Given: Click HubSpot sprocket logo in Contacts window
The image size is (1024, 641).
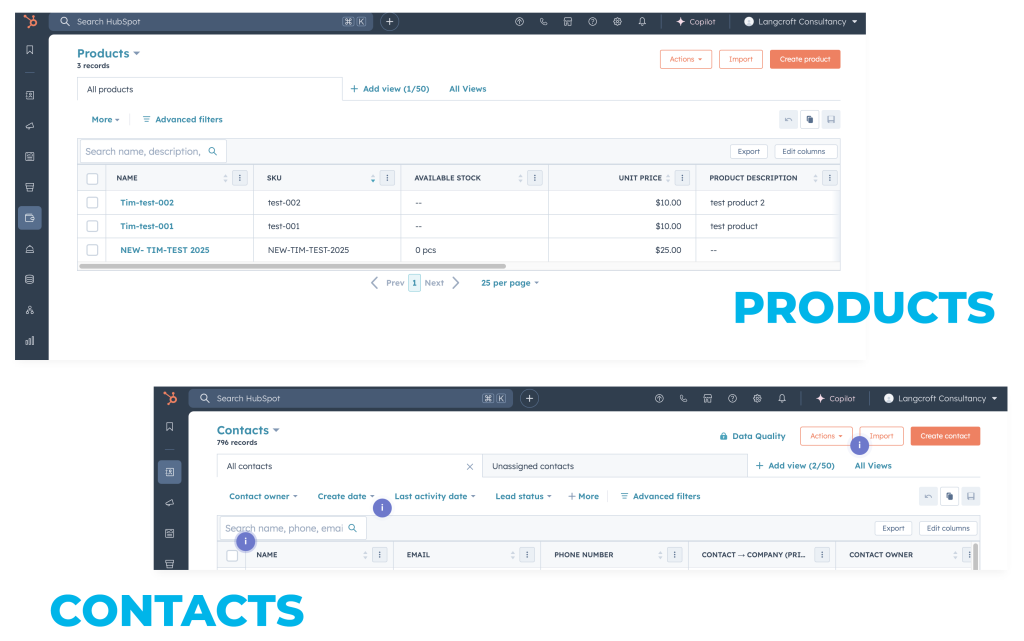Looking at the screenshot, I should [x=170, y=398].
